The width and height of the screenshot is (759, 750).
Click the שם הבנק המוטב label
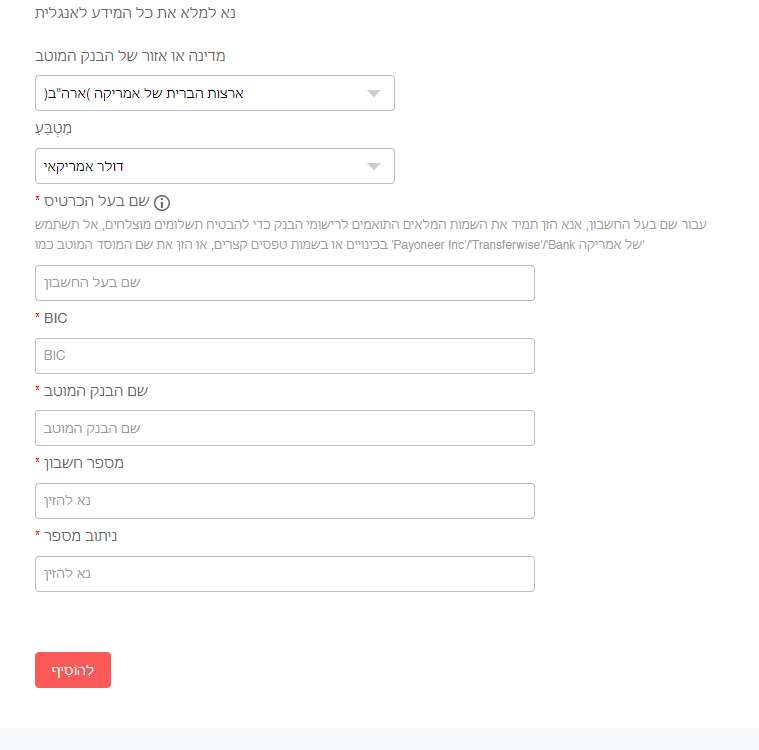[x=96, y=390]
